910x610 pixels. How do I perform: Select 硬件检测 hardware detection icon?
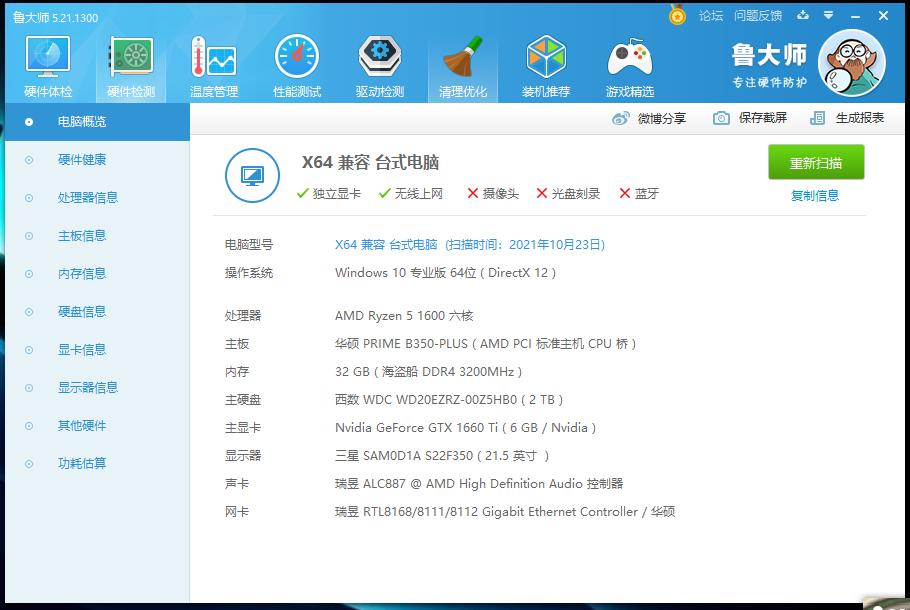[131, 66]
